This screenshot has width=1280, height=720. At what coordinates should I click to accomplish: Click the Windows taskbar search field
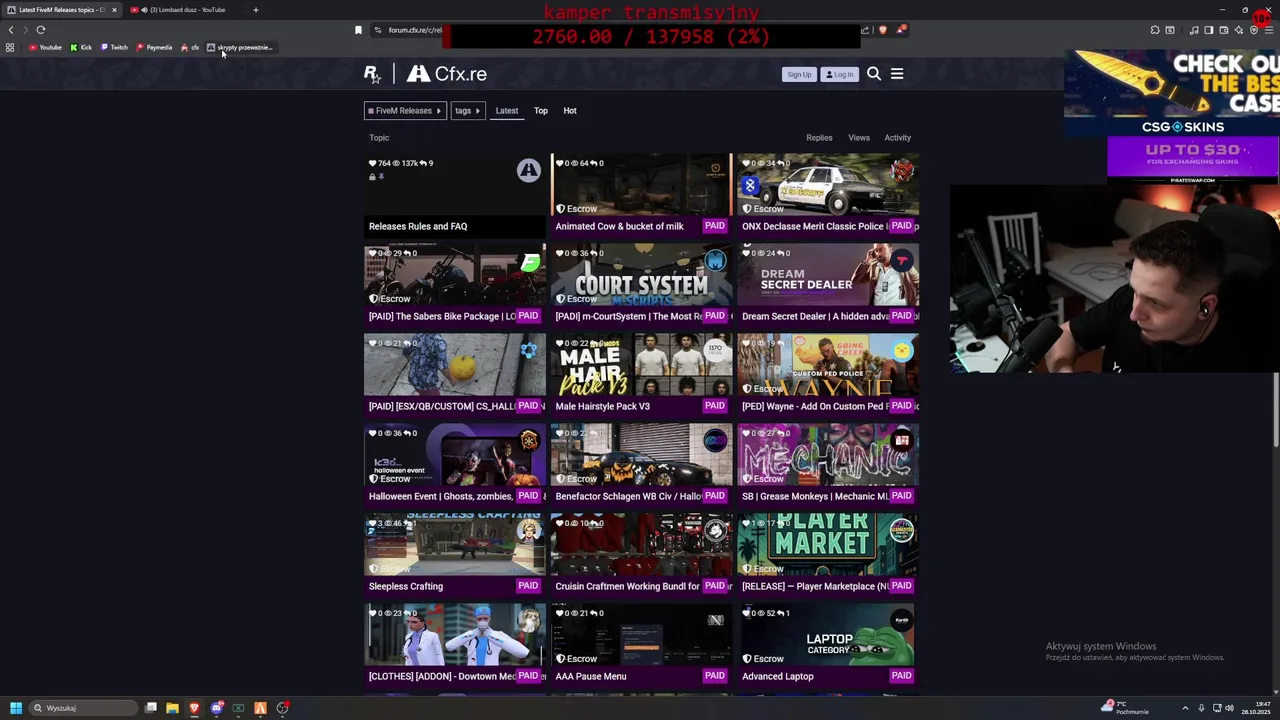coord(83,708)
